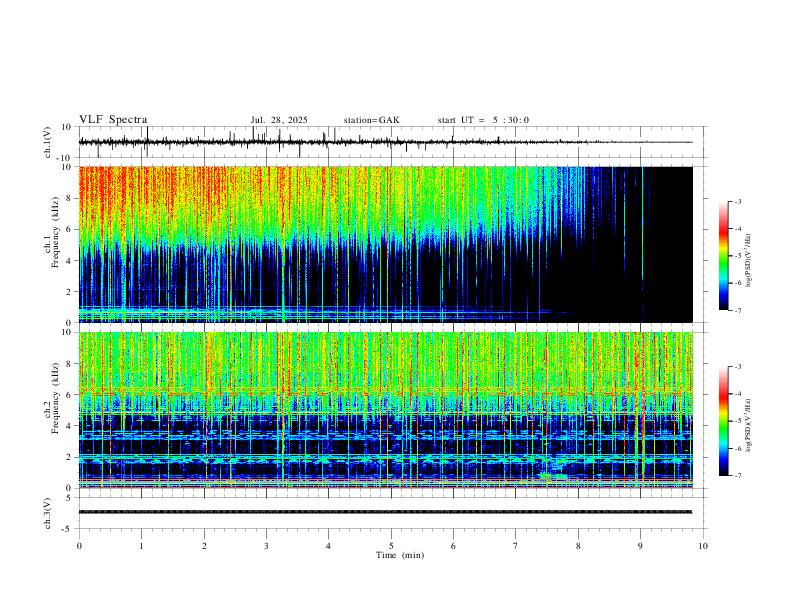Viewport: 792px width, 612px height.
Task: Click the '7' tick label on time axis
Action: coord(516,546)
